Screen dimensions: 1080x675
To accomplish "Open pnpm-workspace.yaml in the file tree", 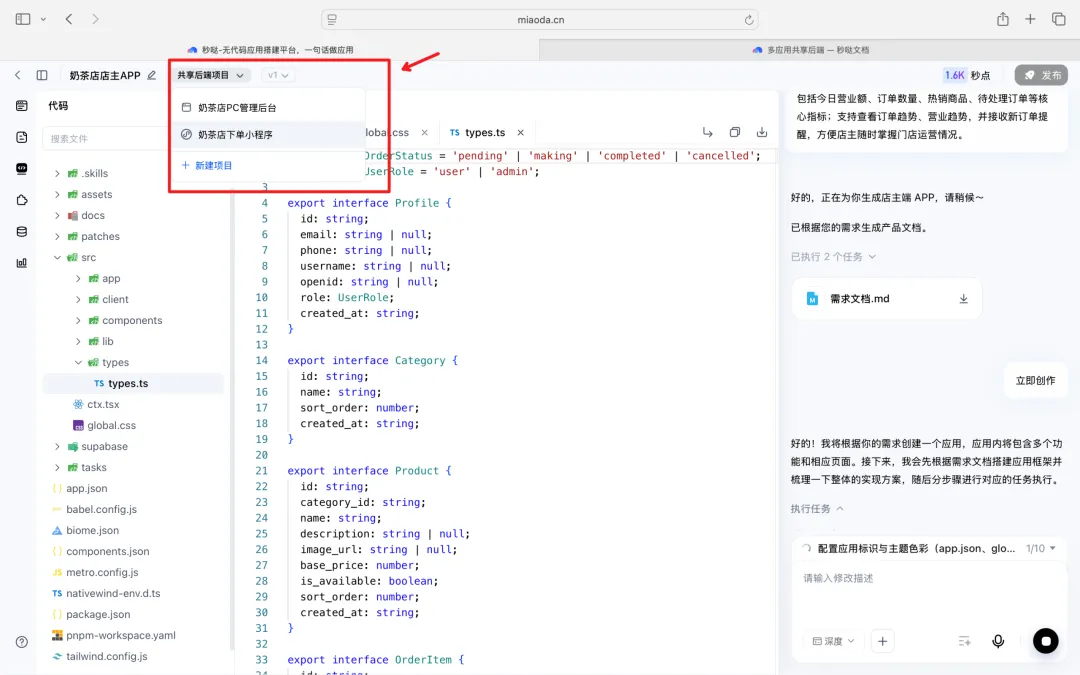I will click(114, 635).
